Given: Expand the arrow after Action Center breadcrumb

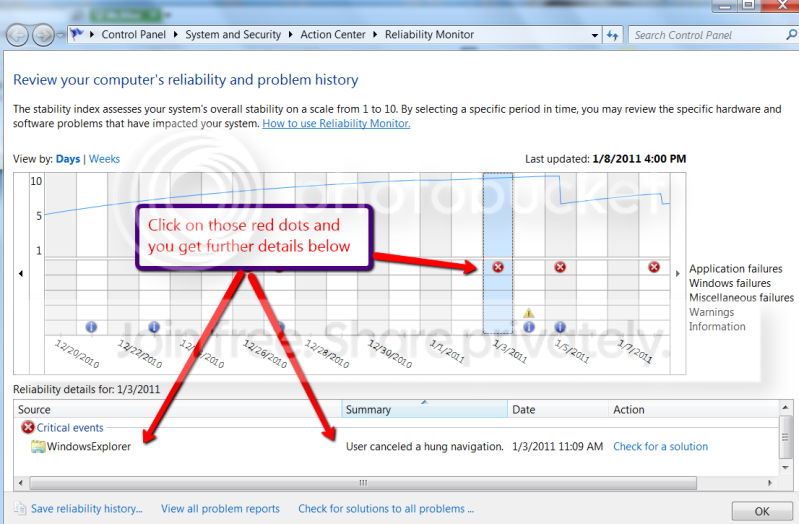Looking at the screenshot, I should pyautogui.click(x=375, y=35).
